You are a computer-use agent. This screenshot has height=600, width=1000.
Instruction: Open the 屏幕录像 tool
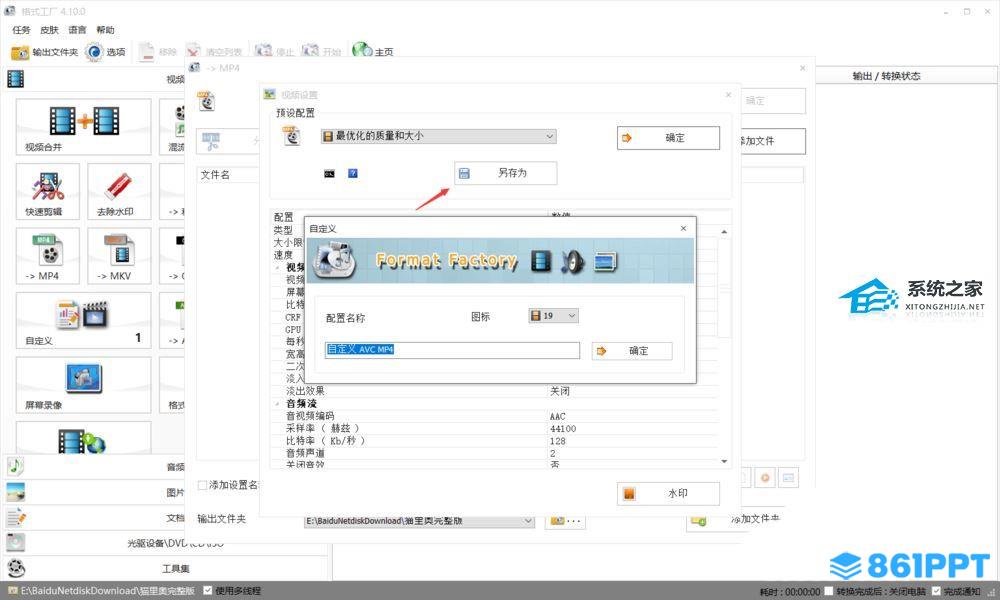pos(84,384)
